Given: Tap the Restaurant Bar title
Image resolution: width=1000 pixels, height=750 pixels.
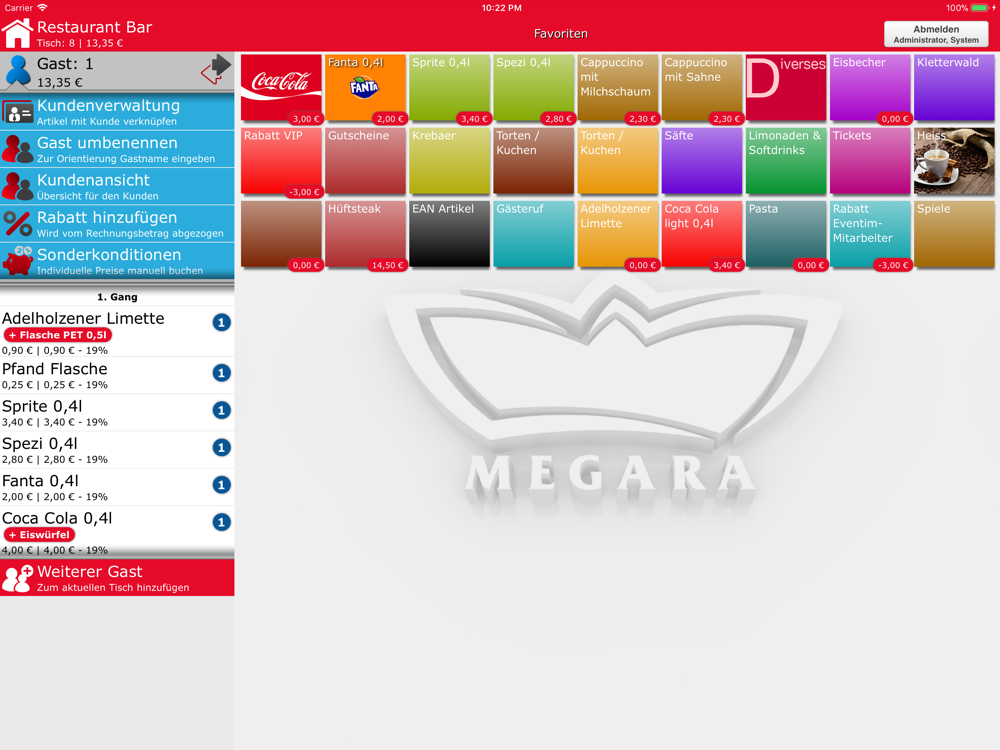Looking at the screenshot, I should (94, 27).
